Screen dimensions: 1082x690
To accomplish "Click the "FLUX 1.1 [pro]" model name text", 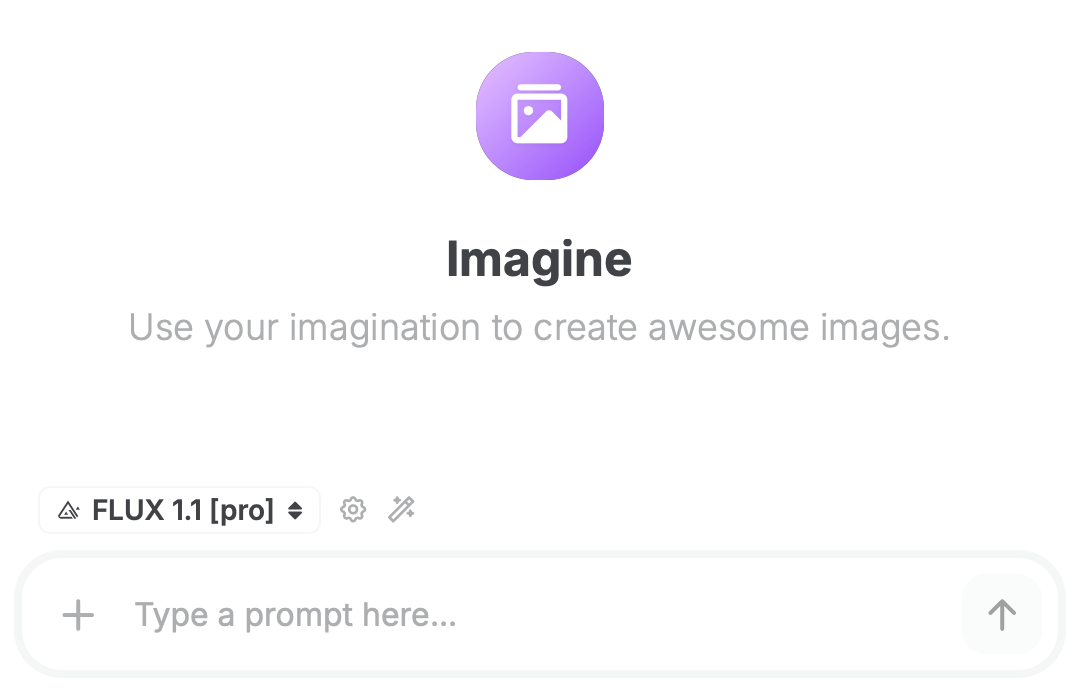I will (183, 511).
